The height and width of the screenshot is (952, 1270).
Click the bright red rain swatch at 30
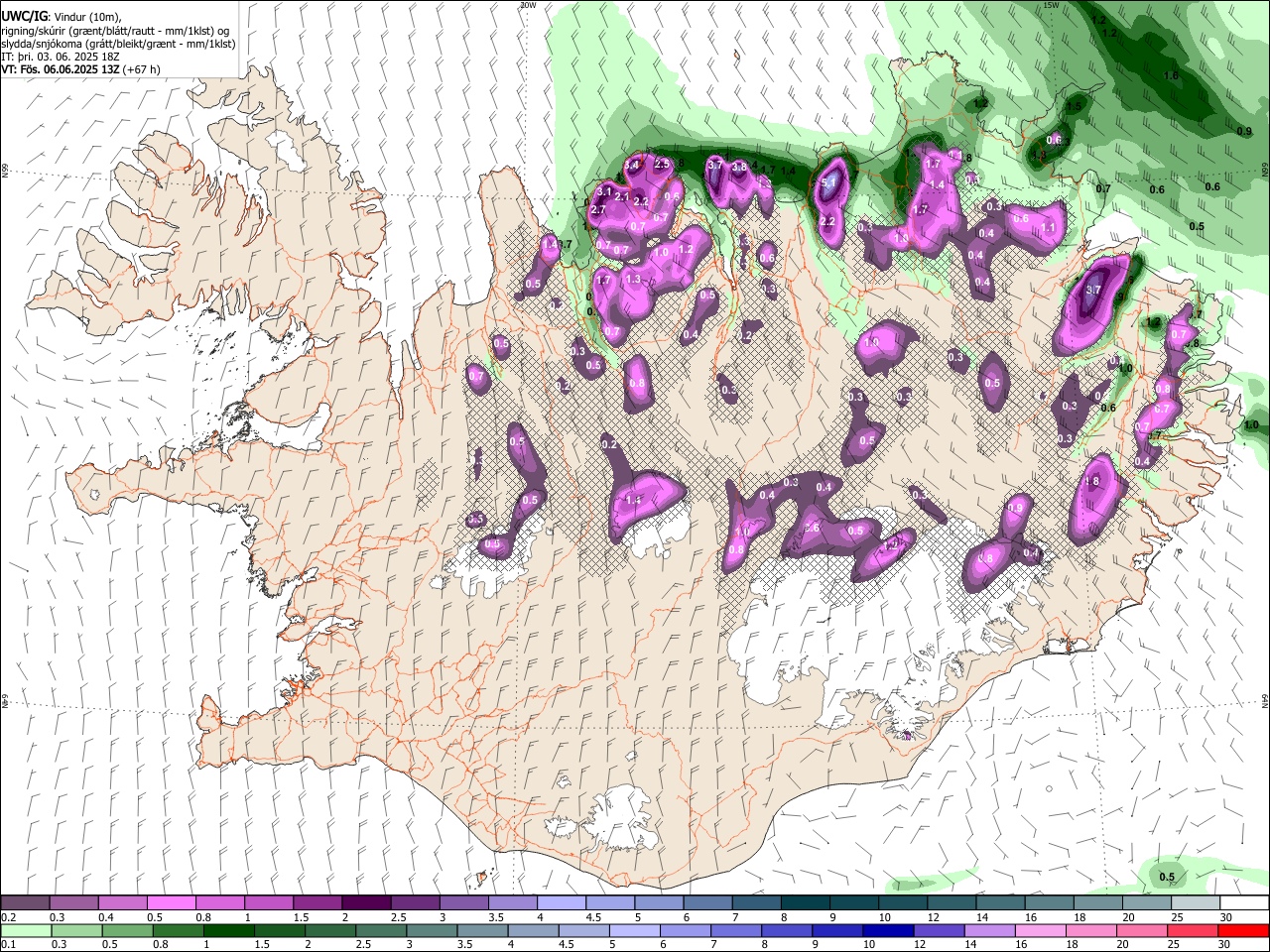pos(1243,931)
